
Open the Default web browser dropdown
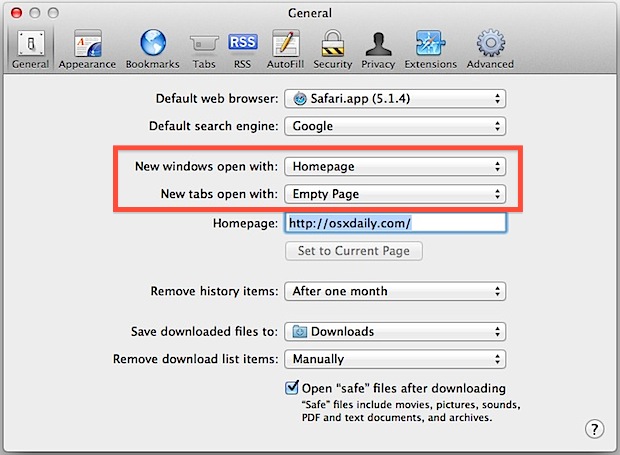click(x=395, y=98)
